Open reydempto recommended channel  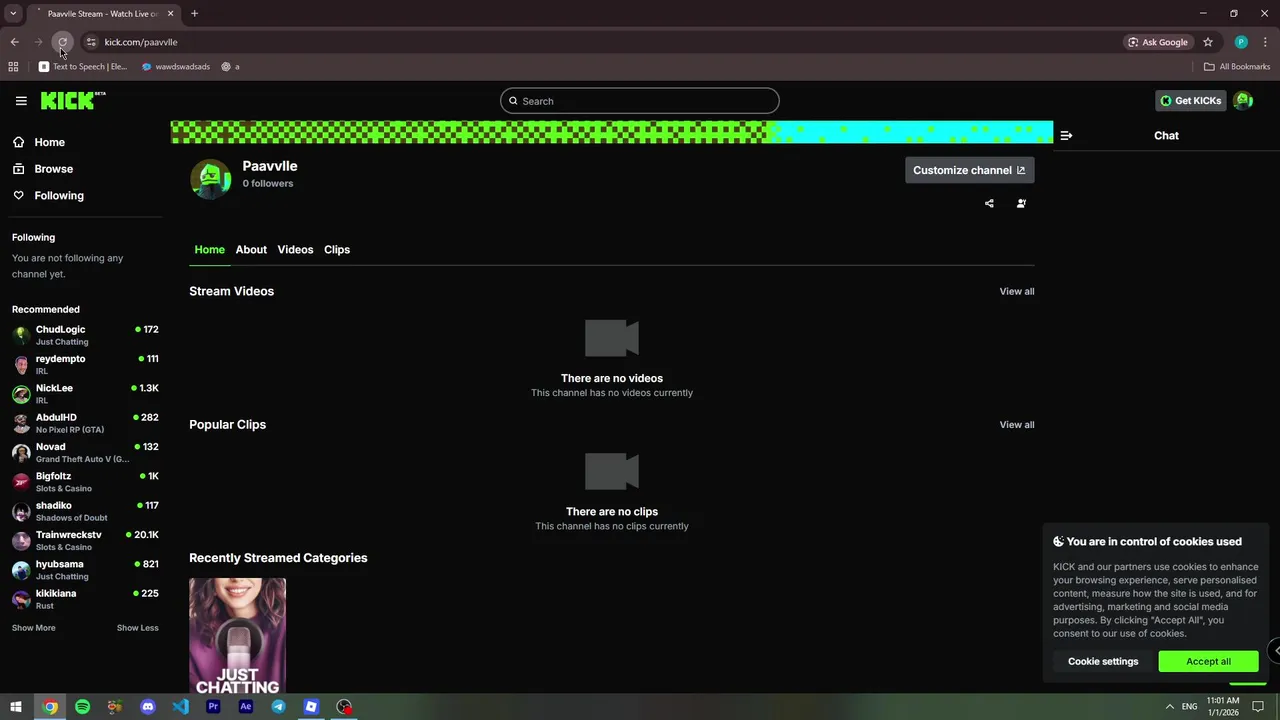tap(85, 364)
